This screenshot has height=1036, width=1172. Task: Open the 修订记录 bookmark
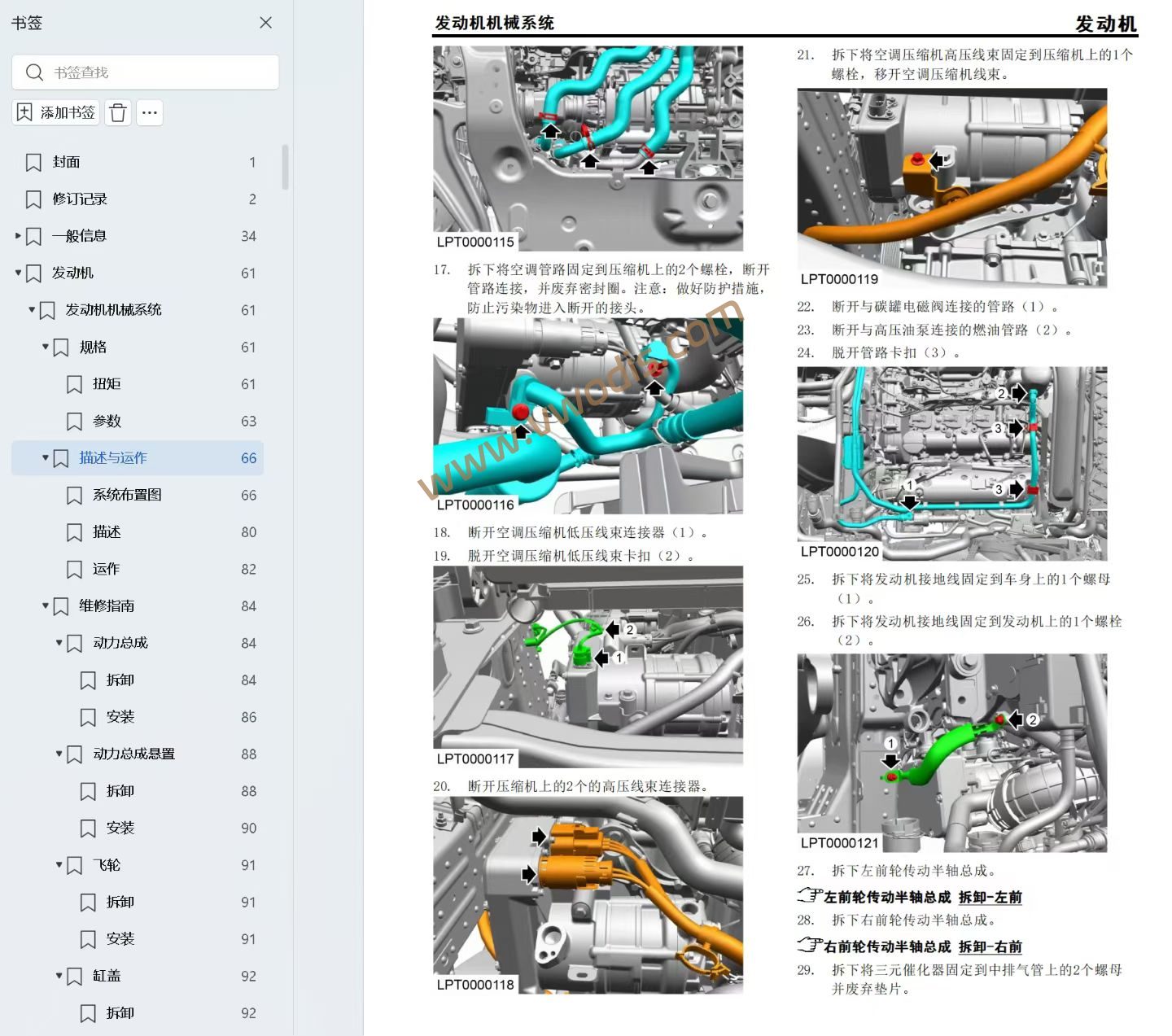point(80,199)
